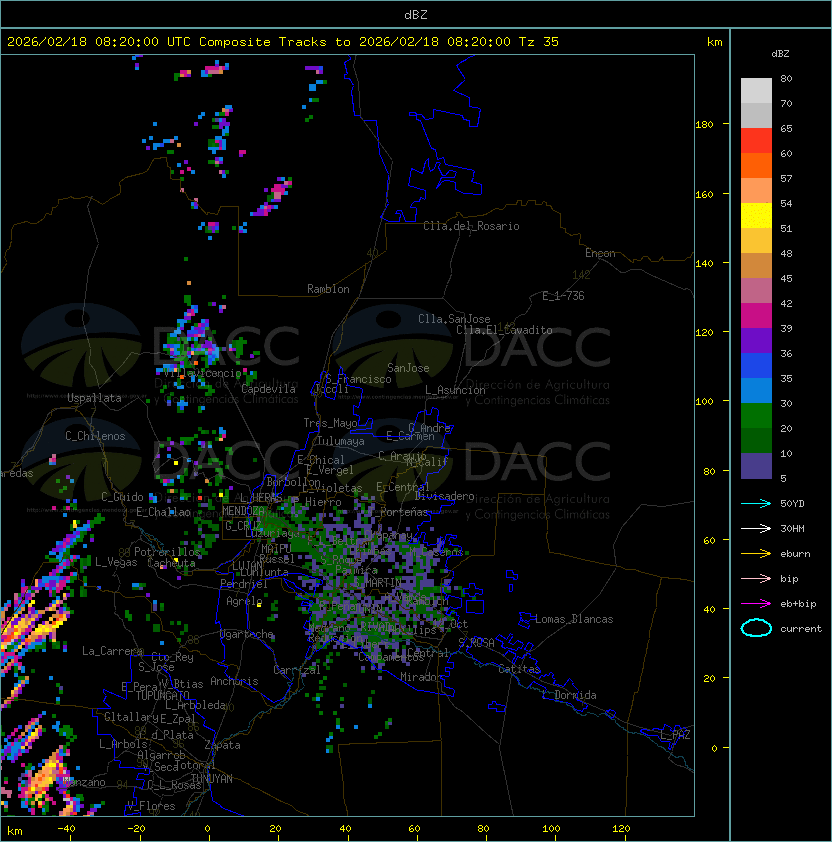Click the 65 dBZ red color swatch
The image size is (832, 842).
756,140
